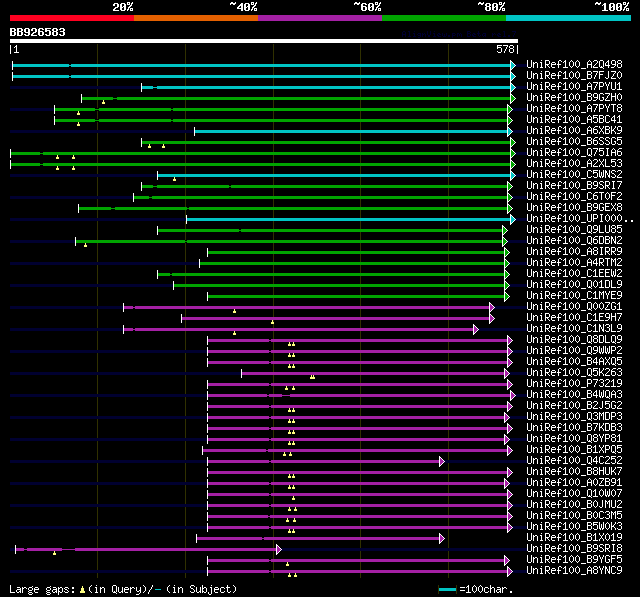Click the UniRef100_B6SSG5 text
Viewport: 640px width, 597px height.
click(x=574, y=142)
